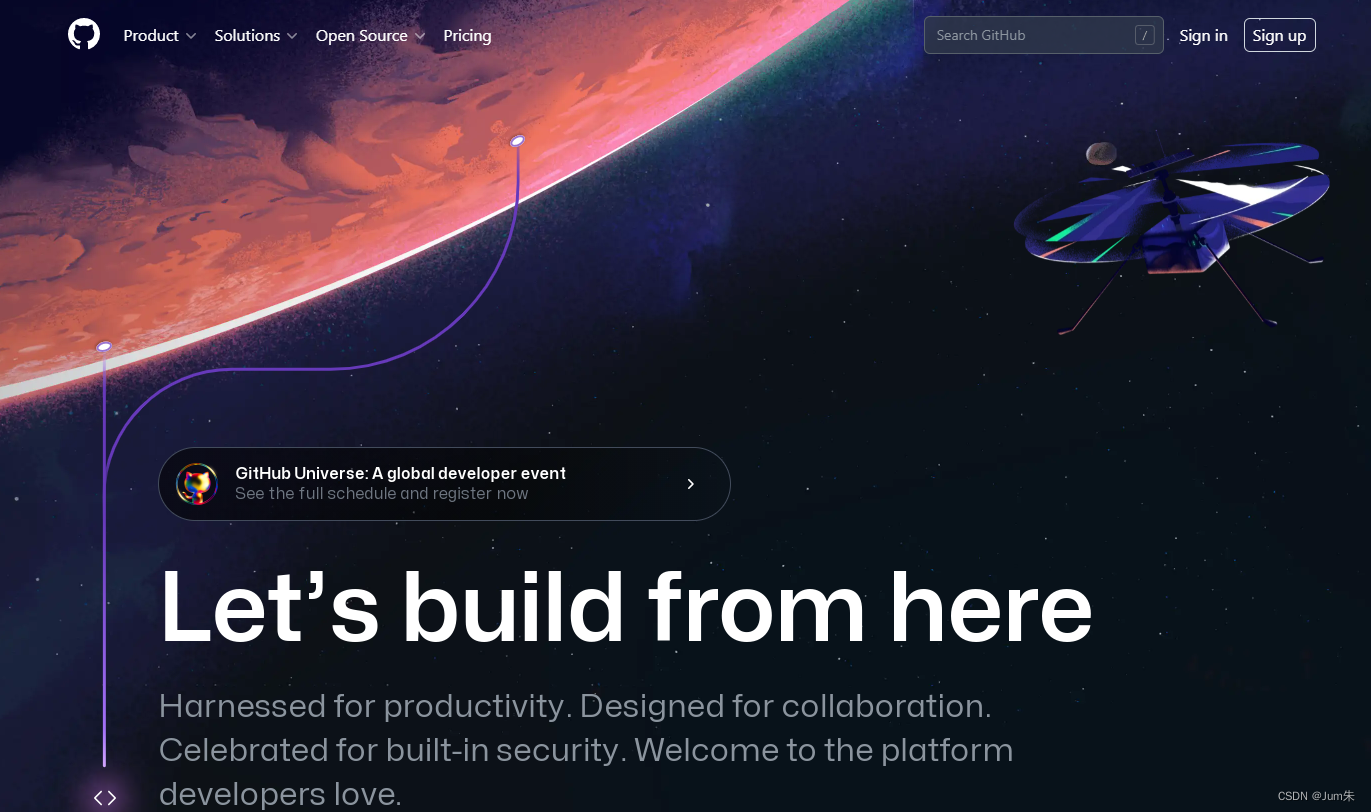
Task: Expand the Open Source dropdown menu
Action: [x=371, y=35]
